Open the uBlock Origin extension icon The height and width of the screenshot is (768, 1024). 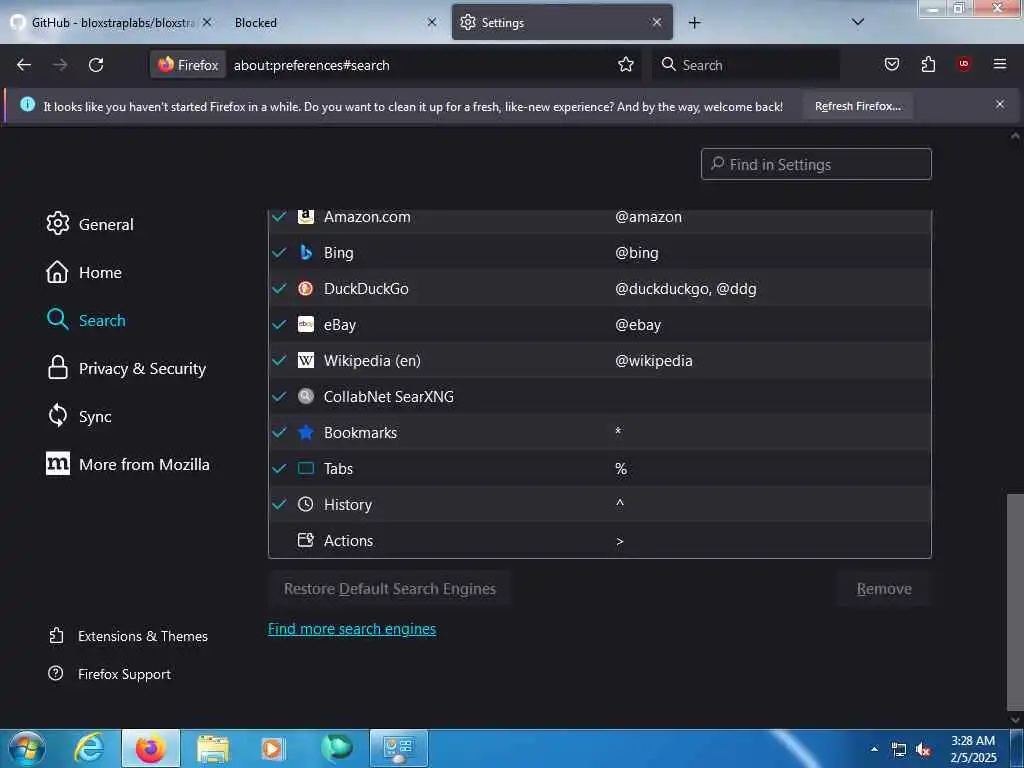[964, 64]
